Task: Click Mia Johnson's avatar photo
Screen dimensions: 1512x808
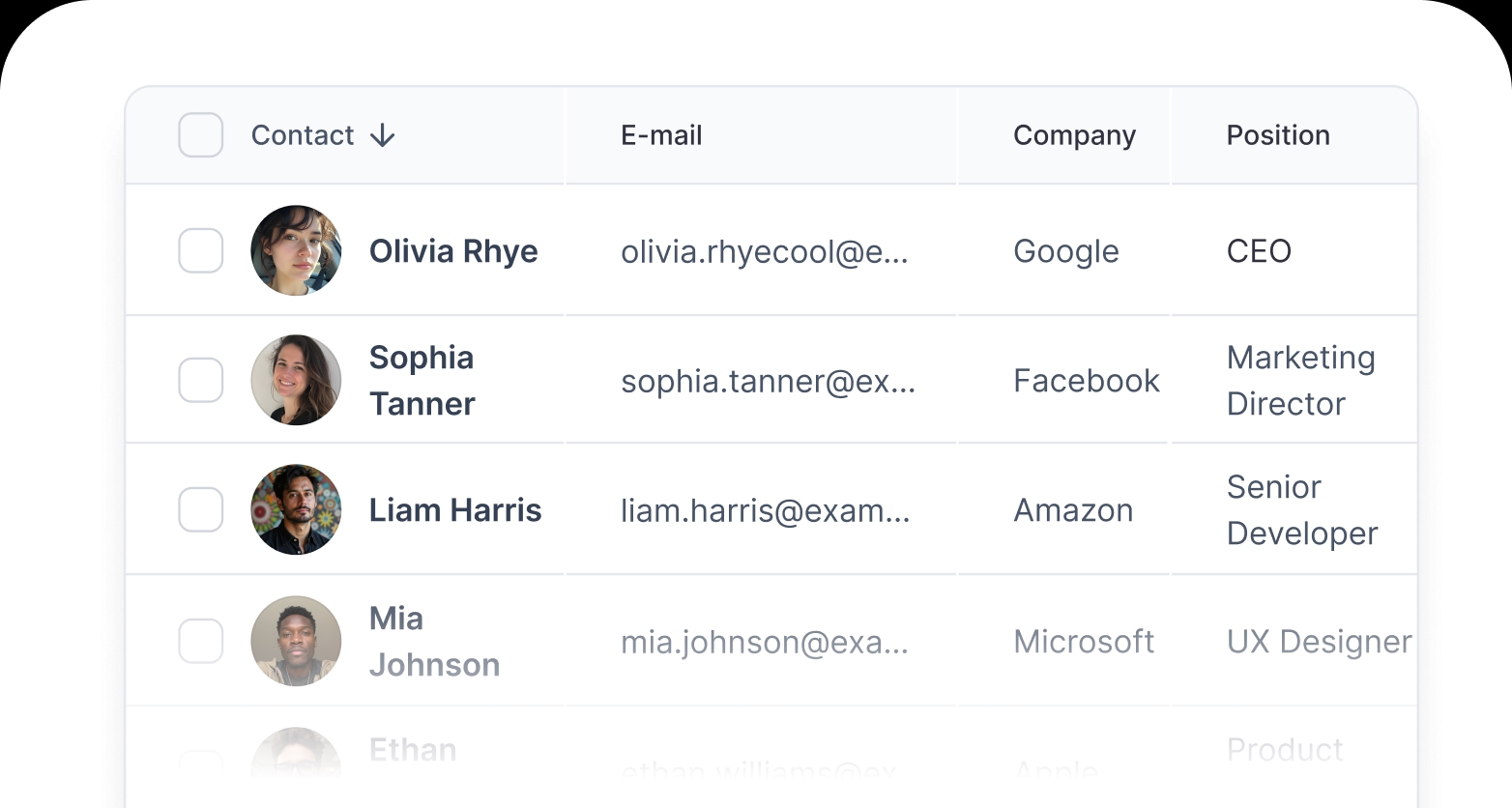Action: [296, 641]
